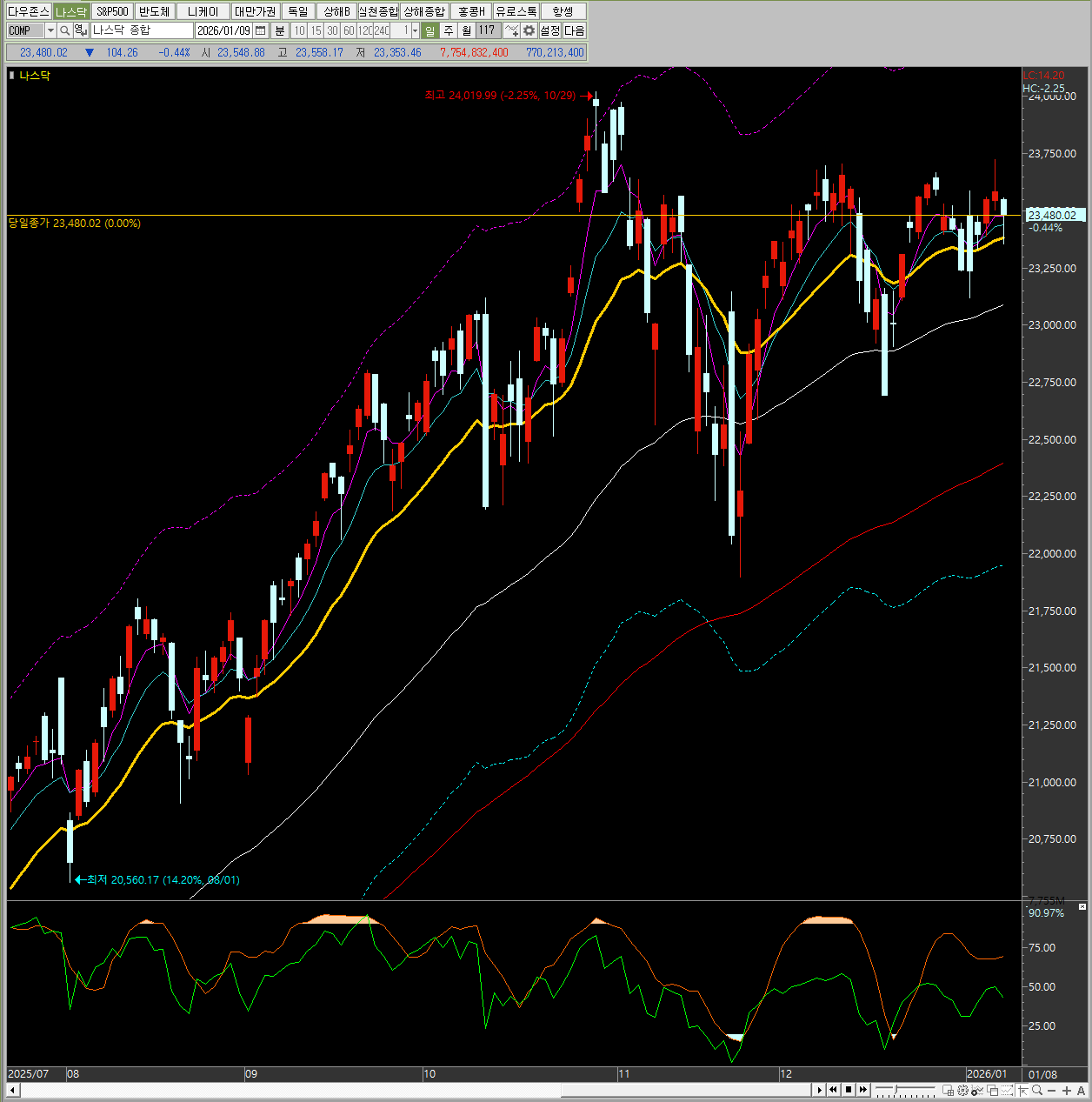1092x1102 pixels.
Task: Click the chart scrollbar left arrow
Action: click(x=12, y=1090)
